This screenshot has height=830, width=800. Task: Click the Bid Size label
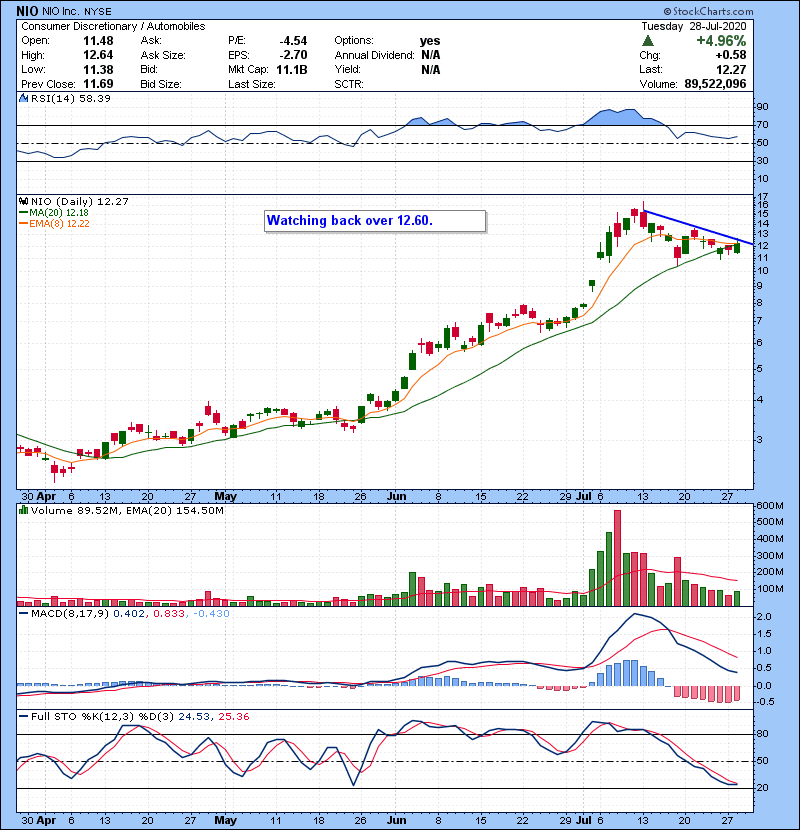click(x=161, y=84)
